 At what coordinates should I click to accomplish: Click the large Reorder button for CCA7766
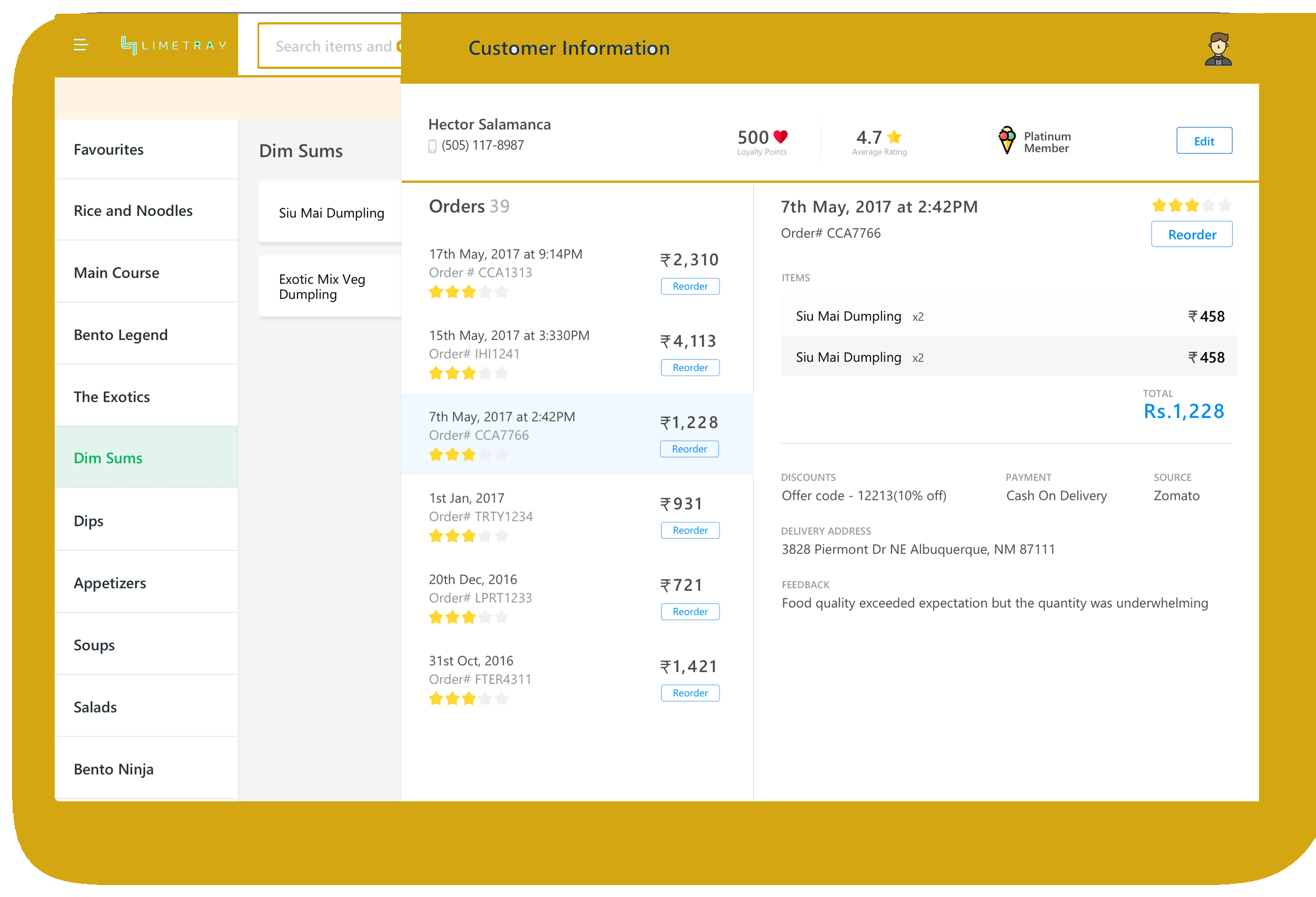(1191, 235)
